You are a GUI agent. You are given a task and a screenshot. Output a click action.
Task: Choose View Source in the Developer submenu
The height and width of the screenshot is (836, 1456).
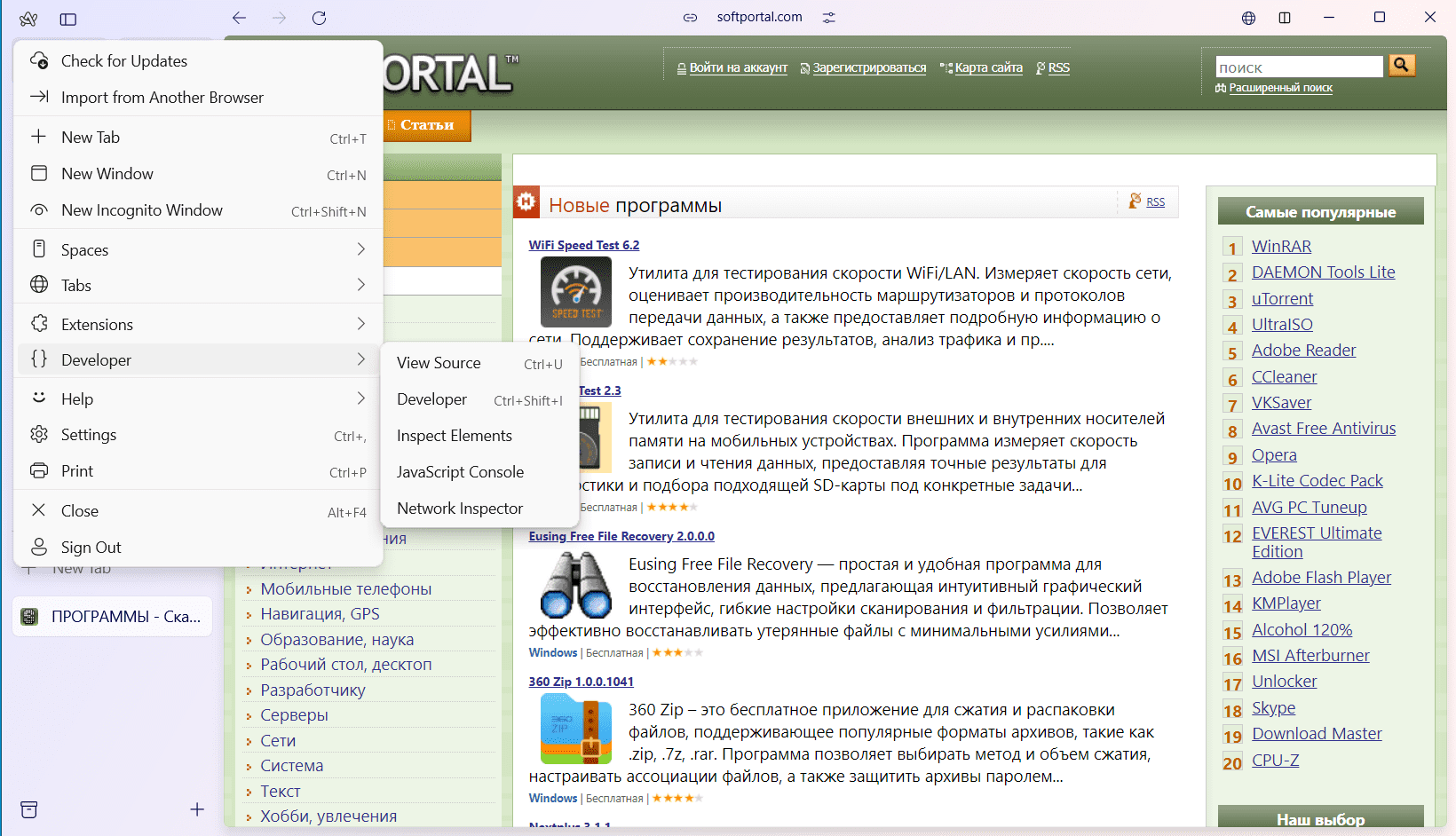point(479,363)
